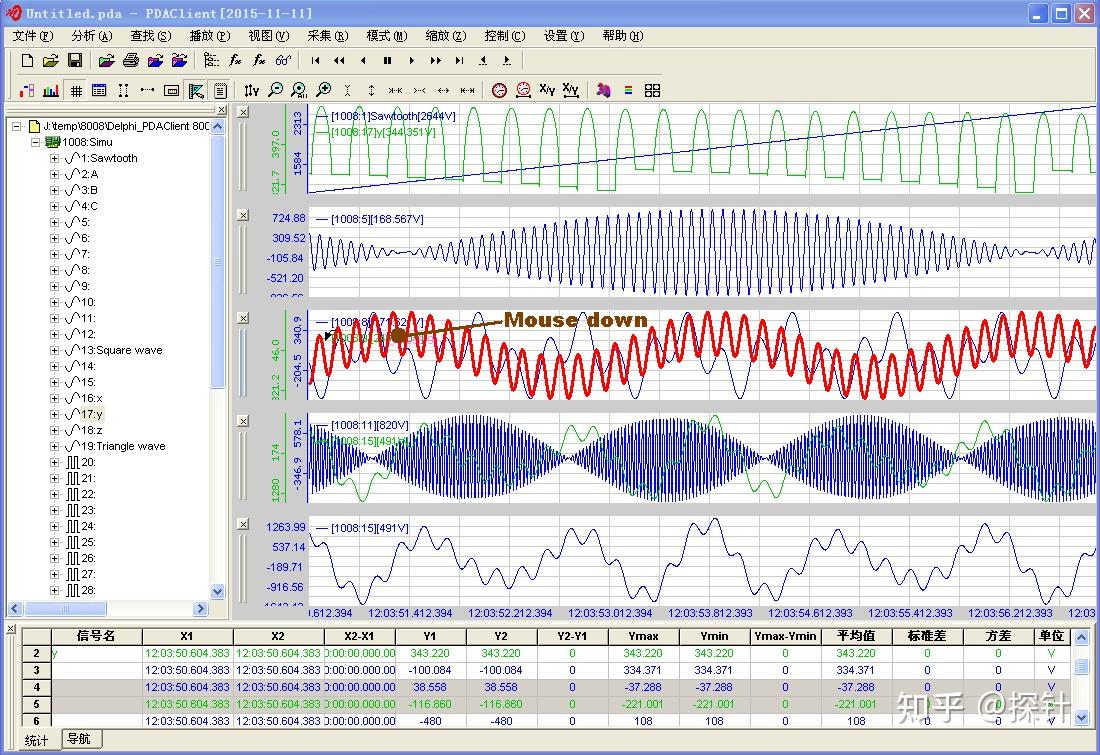Collapse the 1008:Simu tree node
Screen dimensions: 1100x755
[35, 142]
